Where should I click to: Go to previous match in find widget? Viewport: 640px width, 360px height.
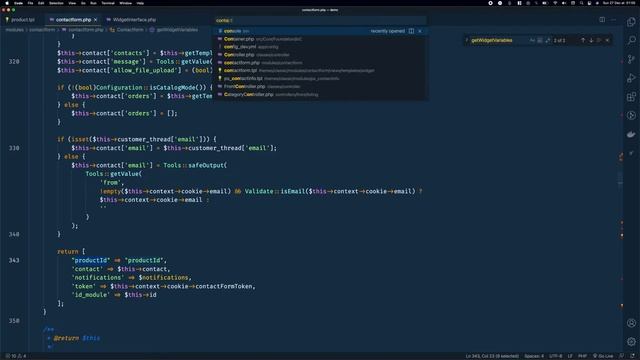pos(583,40)
